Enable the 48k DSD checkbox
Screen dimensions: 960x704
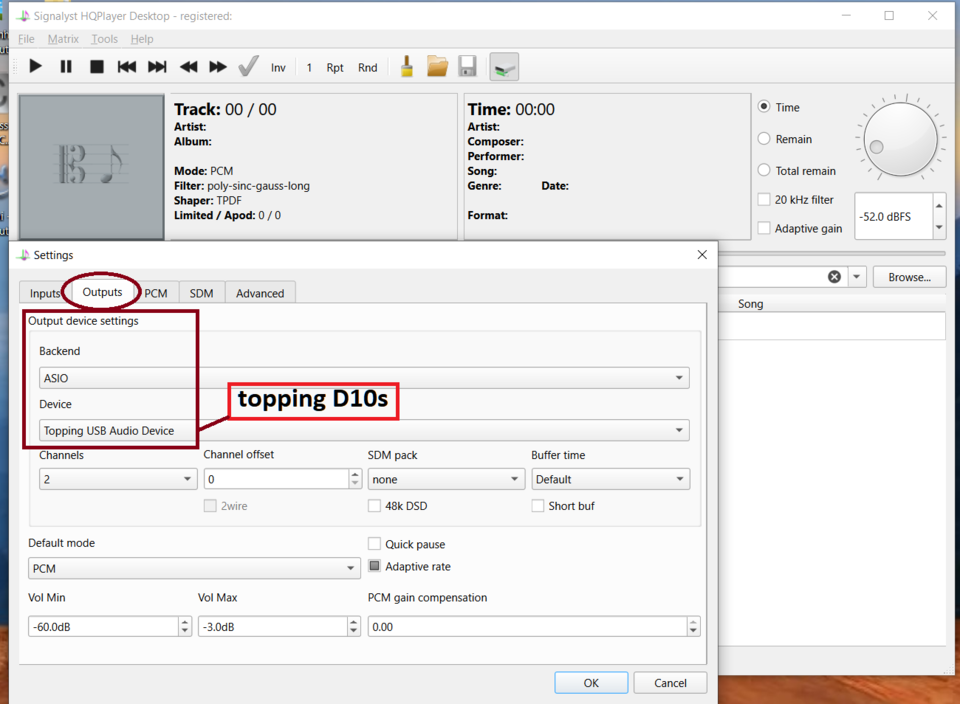pos(374,506)
